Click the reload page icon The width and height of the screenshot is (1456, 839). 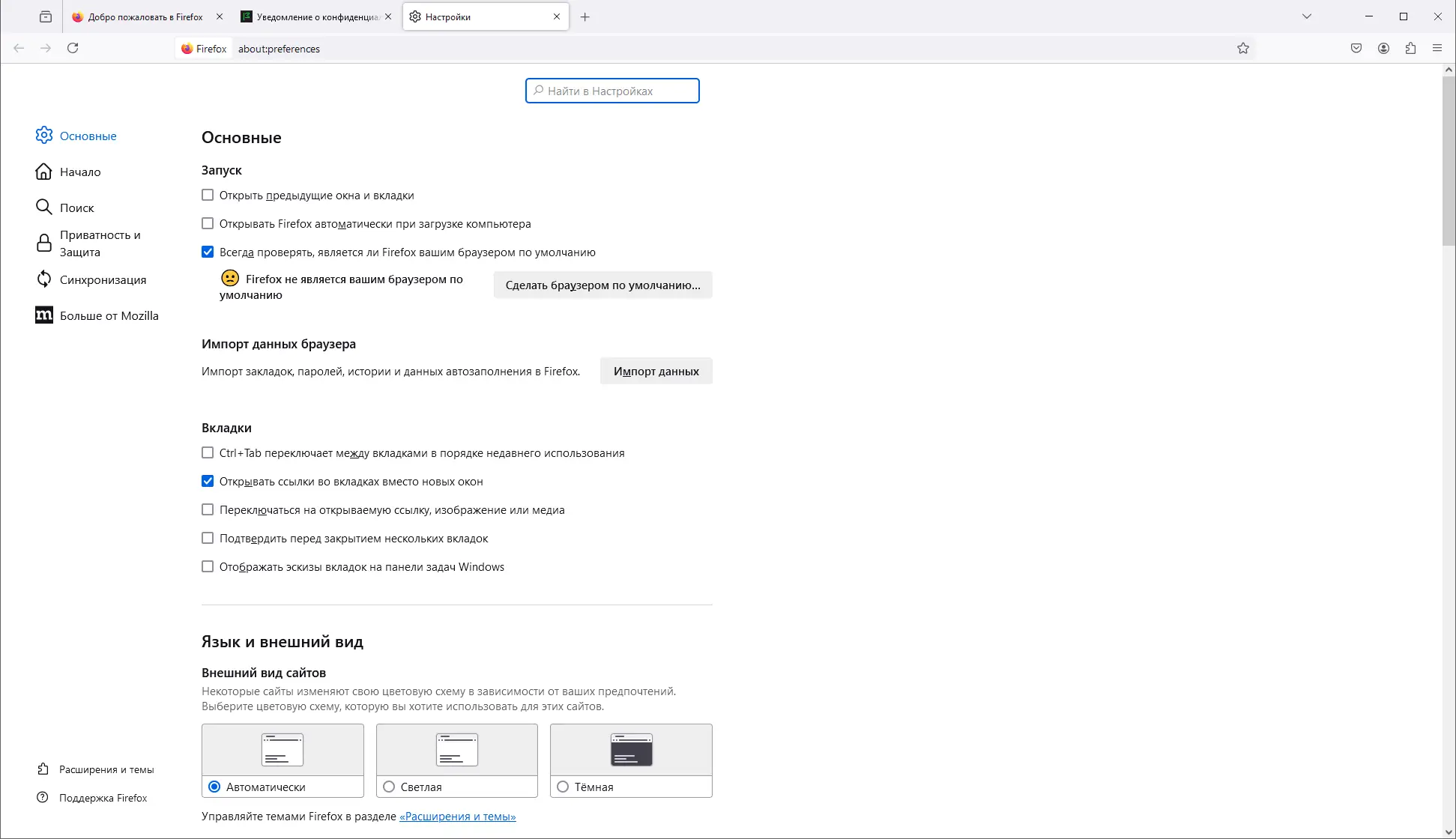coord(73,49)
